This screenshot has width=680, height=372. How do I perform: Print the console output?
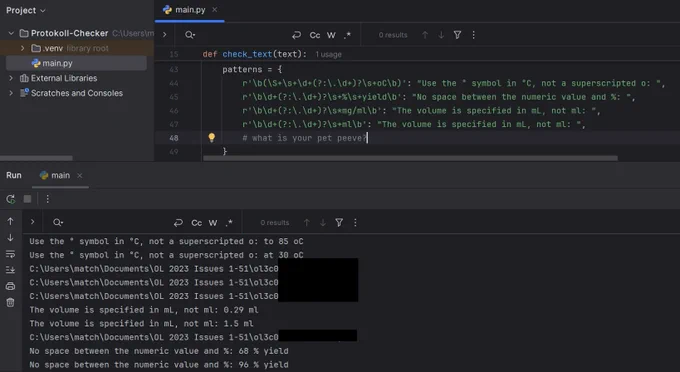coord(10,286)
